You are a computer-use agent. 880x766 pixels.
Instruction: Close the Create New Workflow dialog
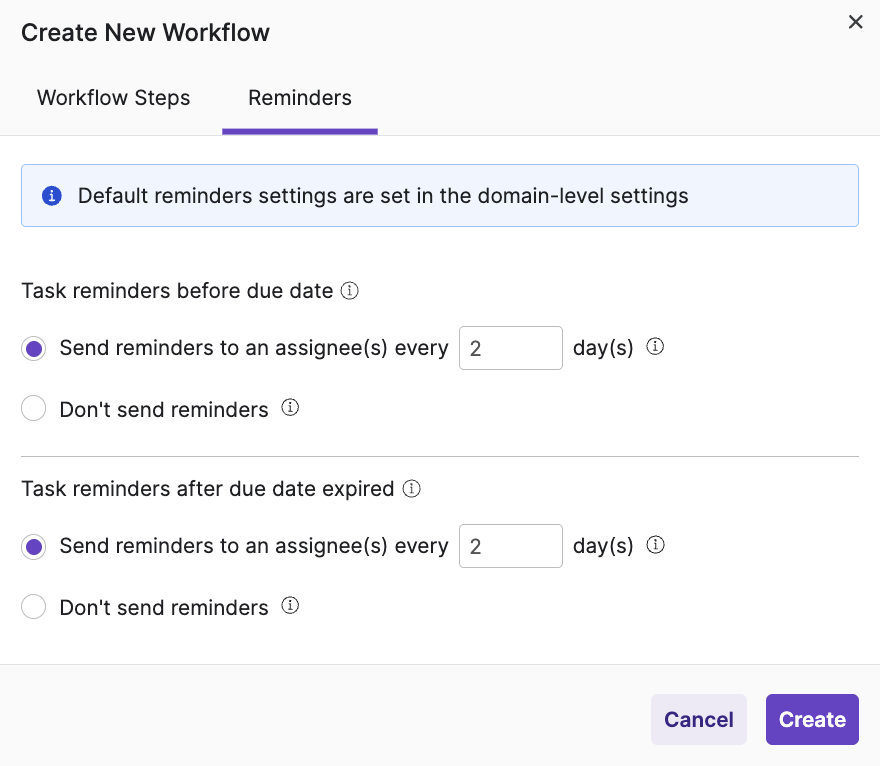tap(855, 21)
